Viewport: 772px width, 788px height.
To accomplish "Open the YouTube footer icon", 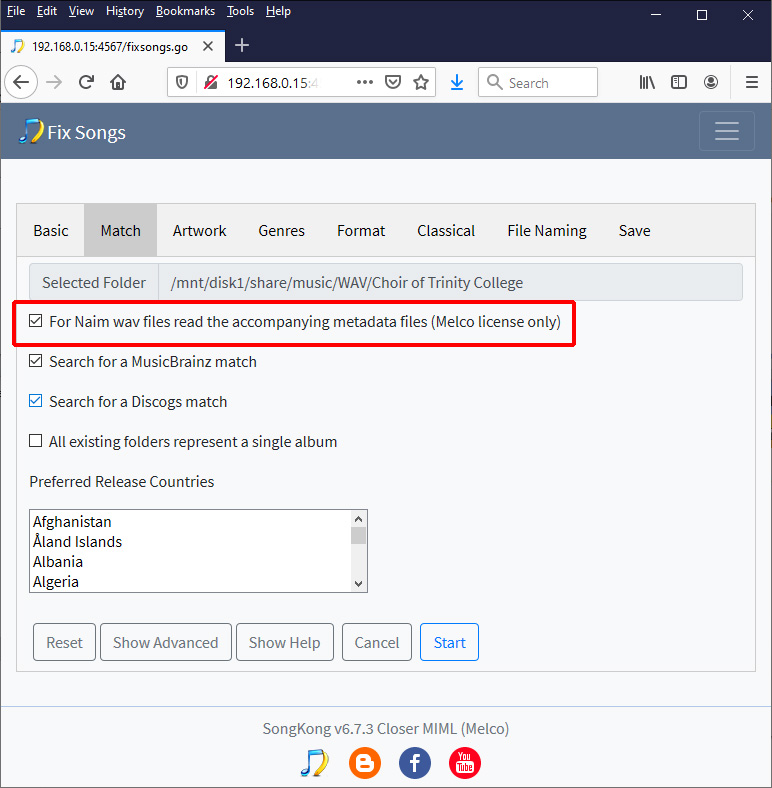I will (x=464, y=763).
